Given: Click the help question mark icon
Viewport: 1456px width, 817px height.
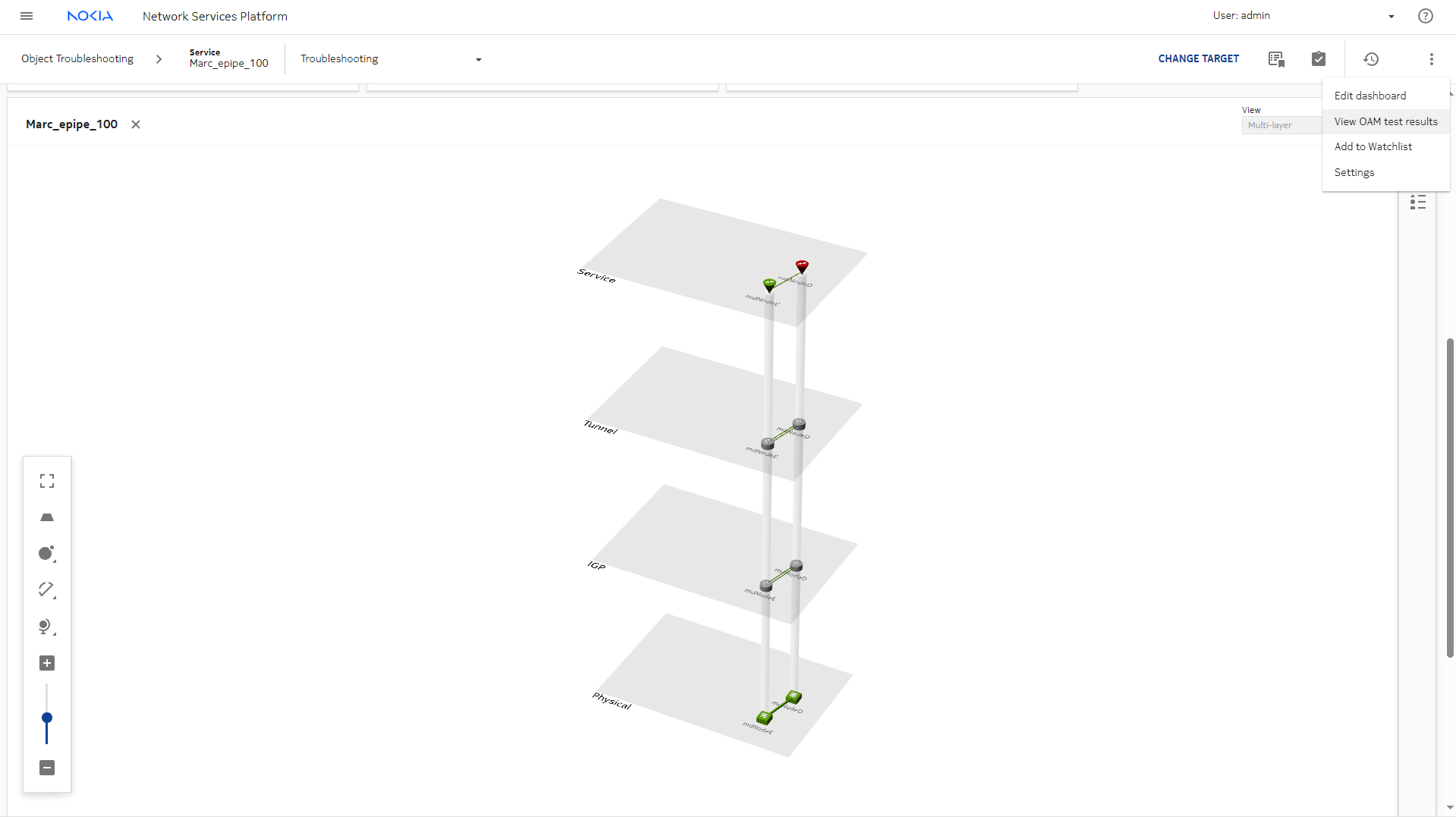Looking at the screenshot, I should (x=1425, y=16).
